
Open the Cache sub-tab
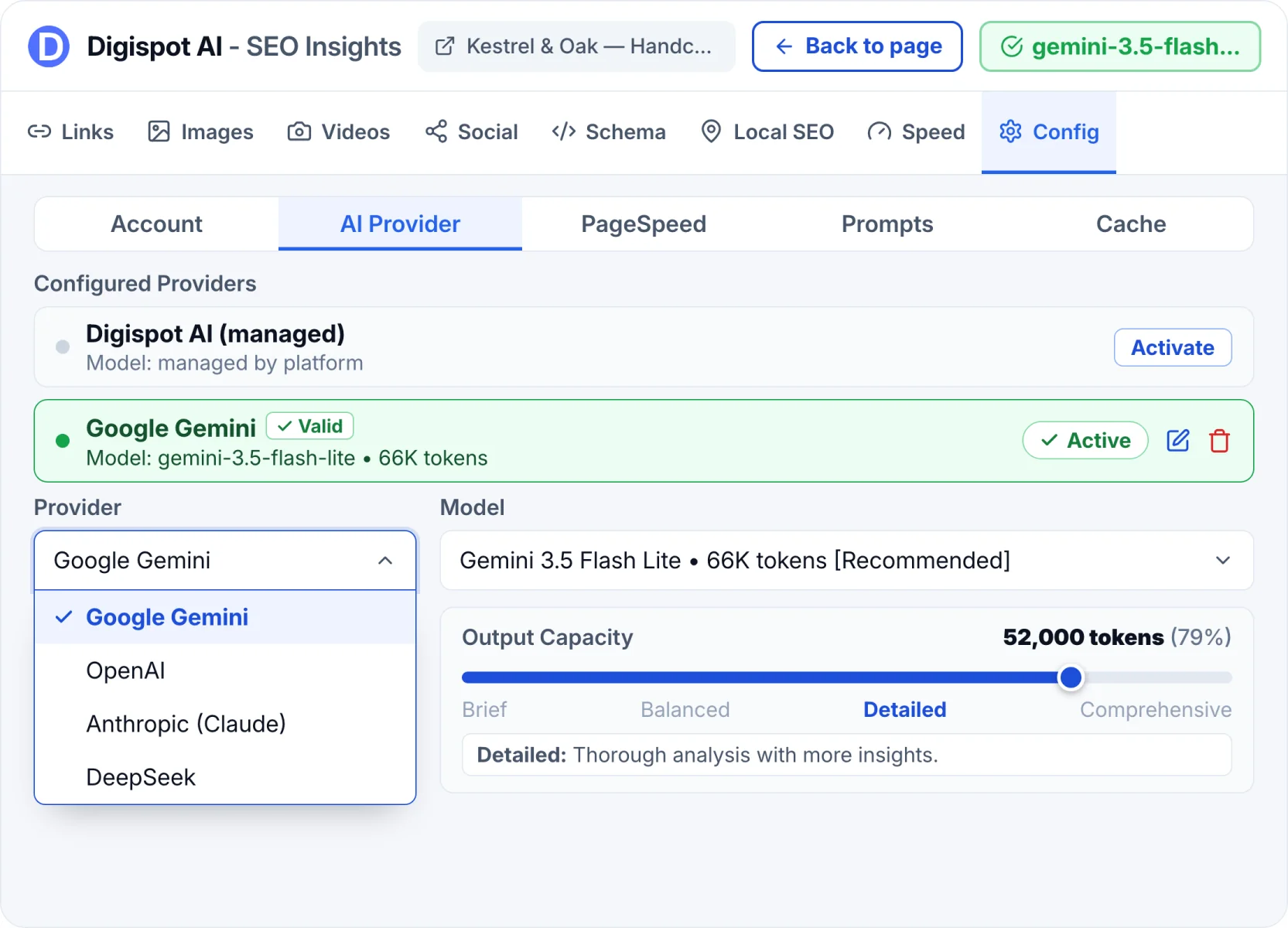pyautogui.click(x=1131, y=224)
